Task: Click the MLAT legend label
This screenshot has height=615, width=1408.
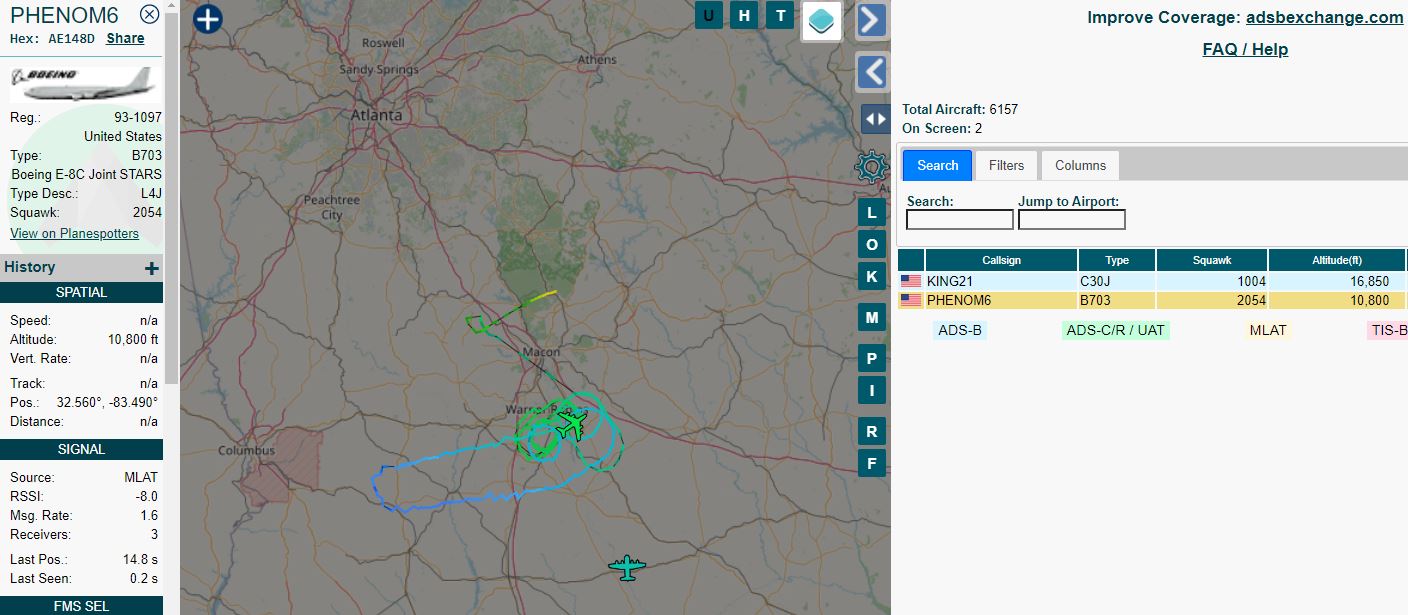Action: point(1268,330)
